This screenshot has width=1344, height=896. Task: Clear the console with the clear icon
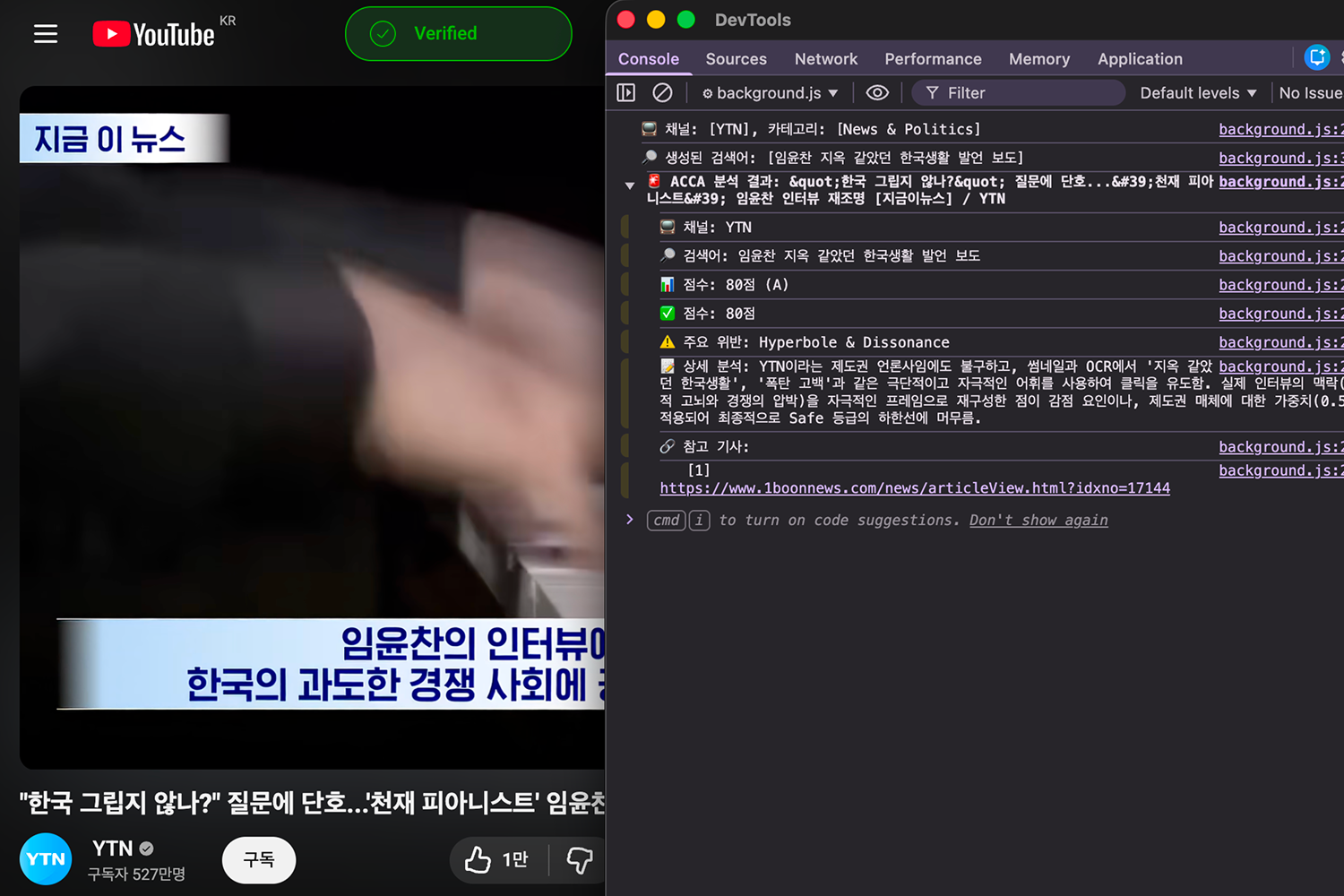pyautogui.click(x=662, y=92)
